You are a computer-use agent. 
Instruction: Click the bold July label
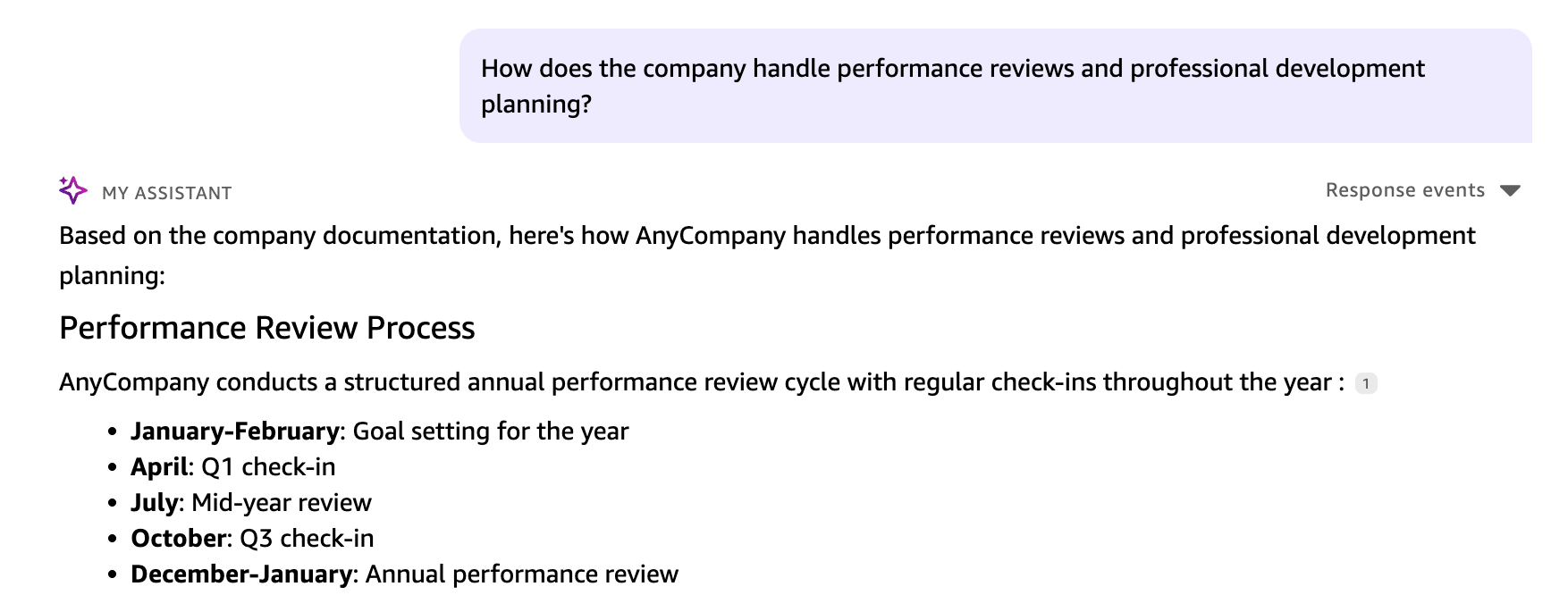pyautogui.click(x=155, y=503)
